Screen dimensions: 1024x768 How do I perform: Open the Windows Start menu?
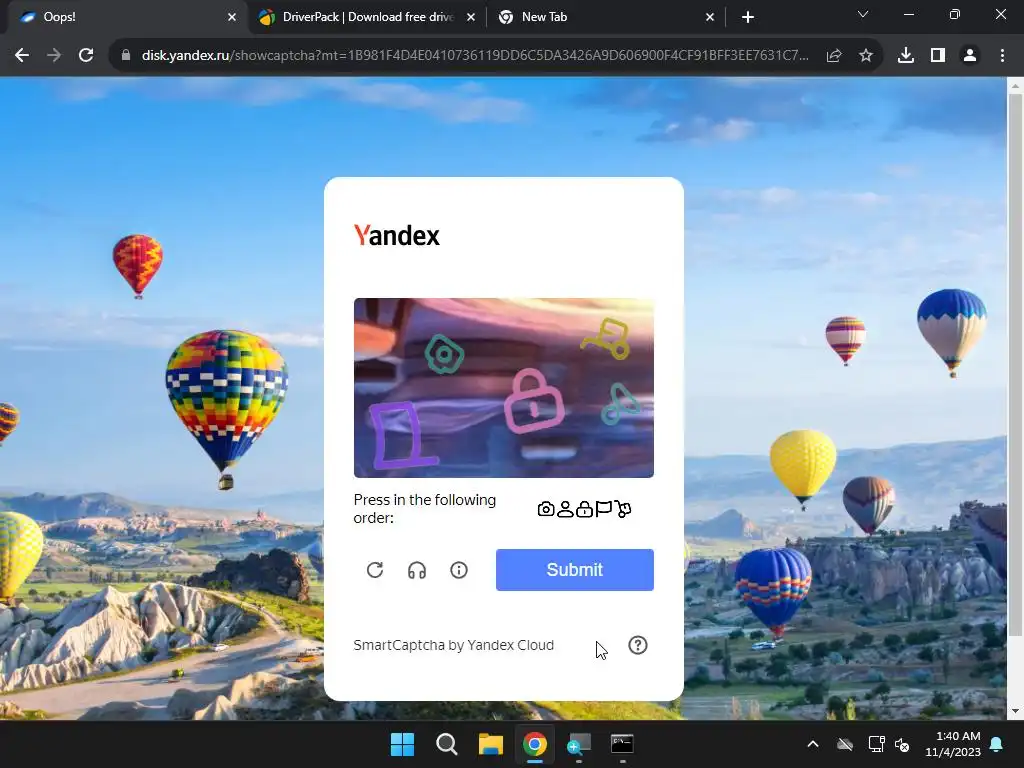coord(402,744)
